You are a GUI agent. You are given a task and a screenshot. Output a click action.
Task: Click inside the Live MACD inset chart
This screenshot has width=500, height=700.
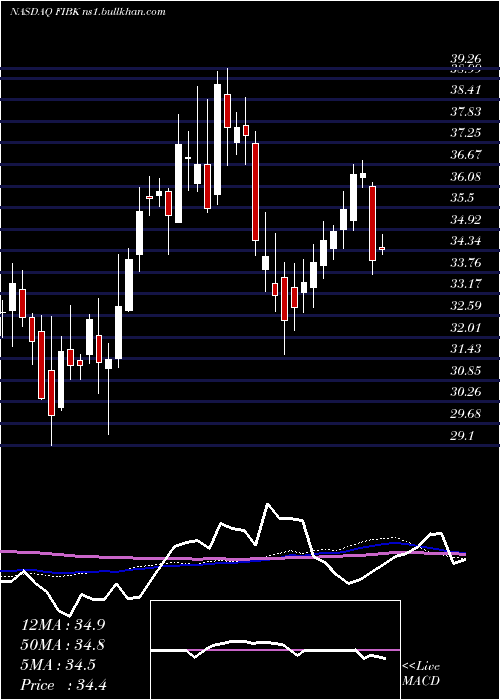pyautogui.click(x=275, y=650)
